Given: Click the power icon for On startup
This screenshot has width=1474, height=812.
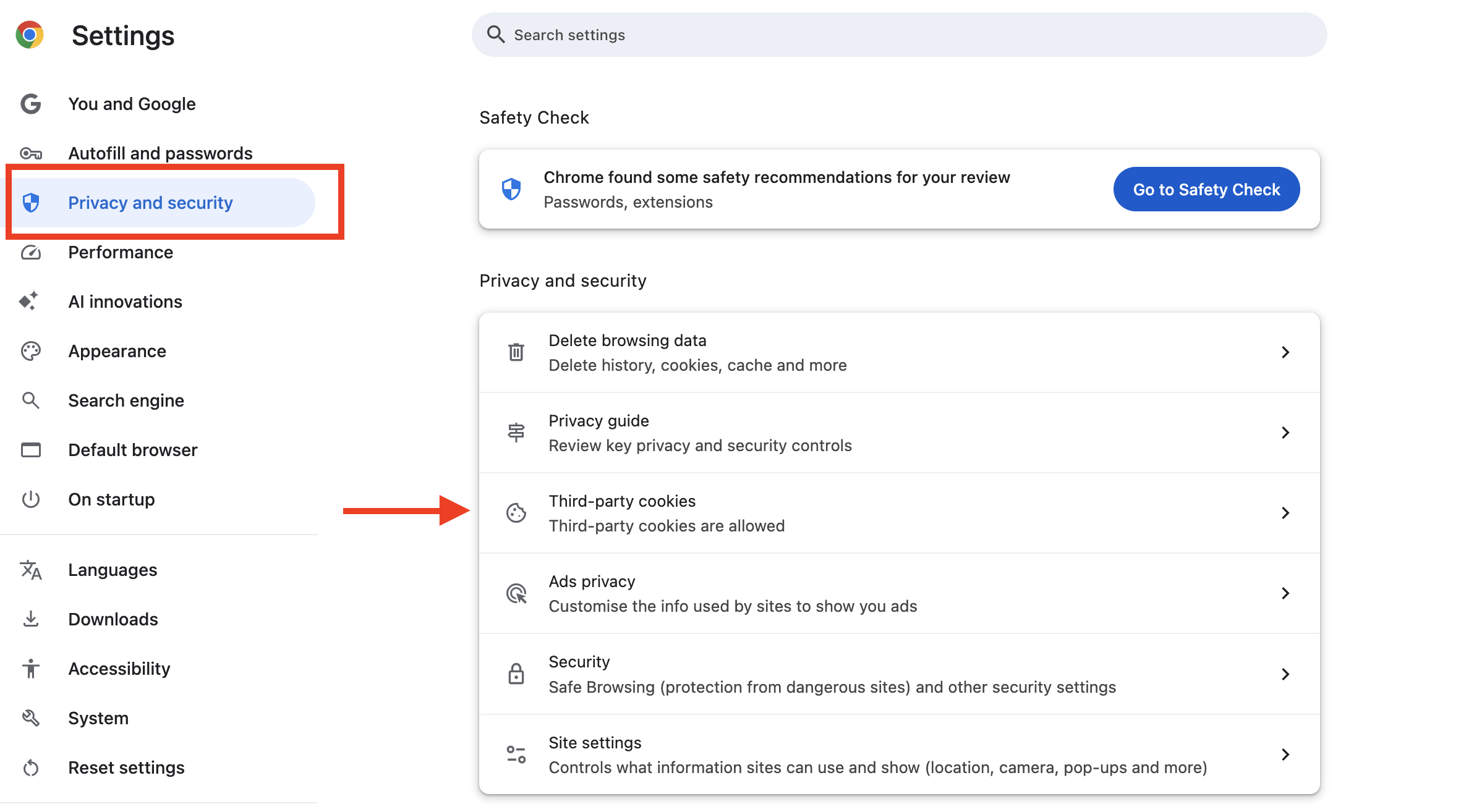Looking at the screenshot, I should pos(31,499).
